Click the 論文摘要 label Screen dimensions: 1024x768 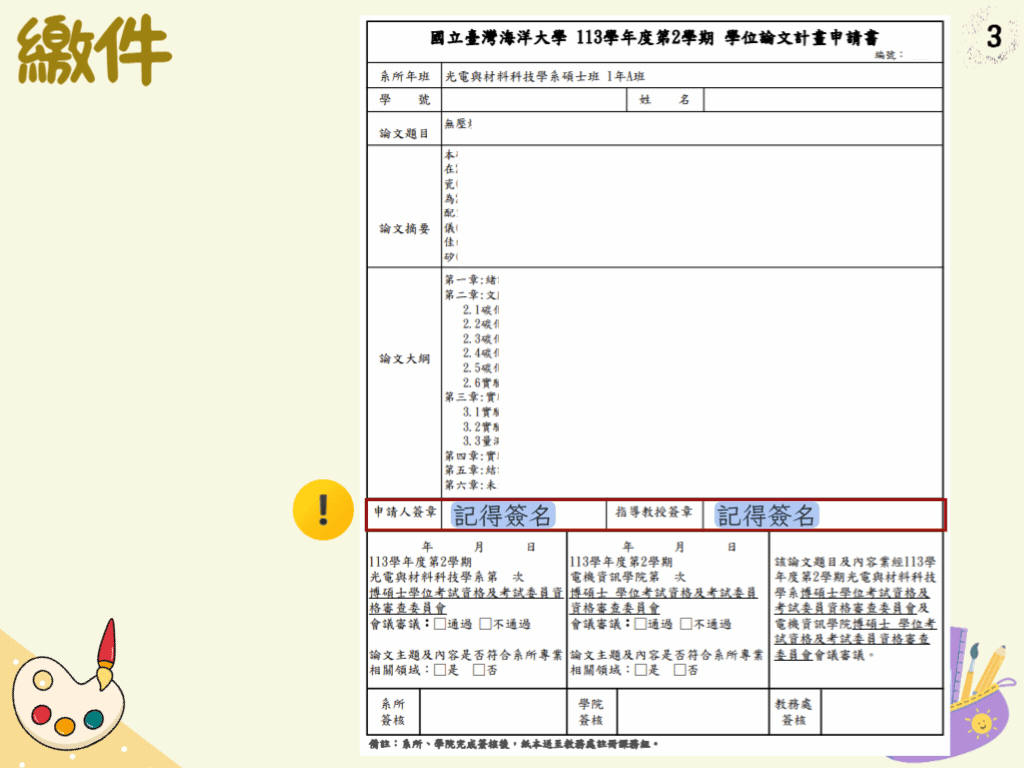(x=404, y=229)
